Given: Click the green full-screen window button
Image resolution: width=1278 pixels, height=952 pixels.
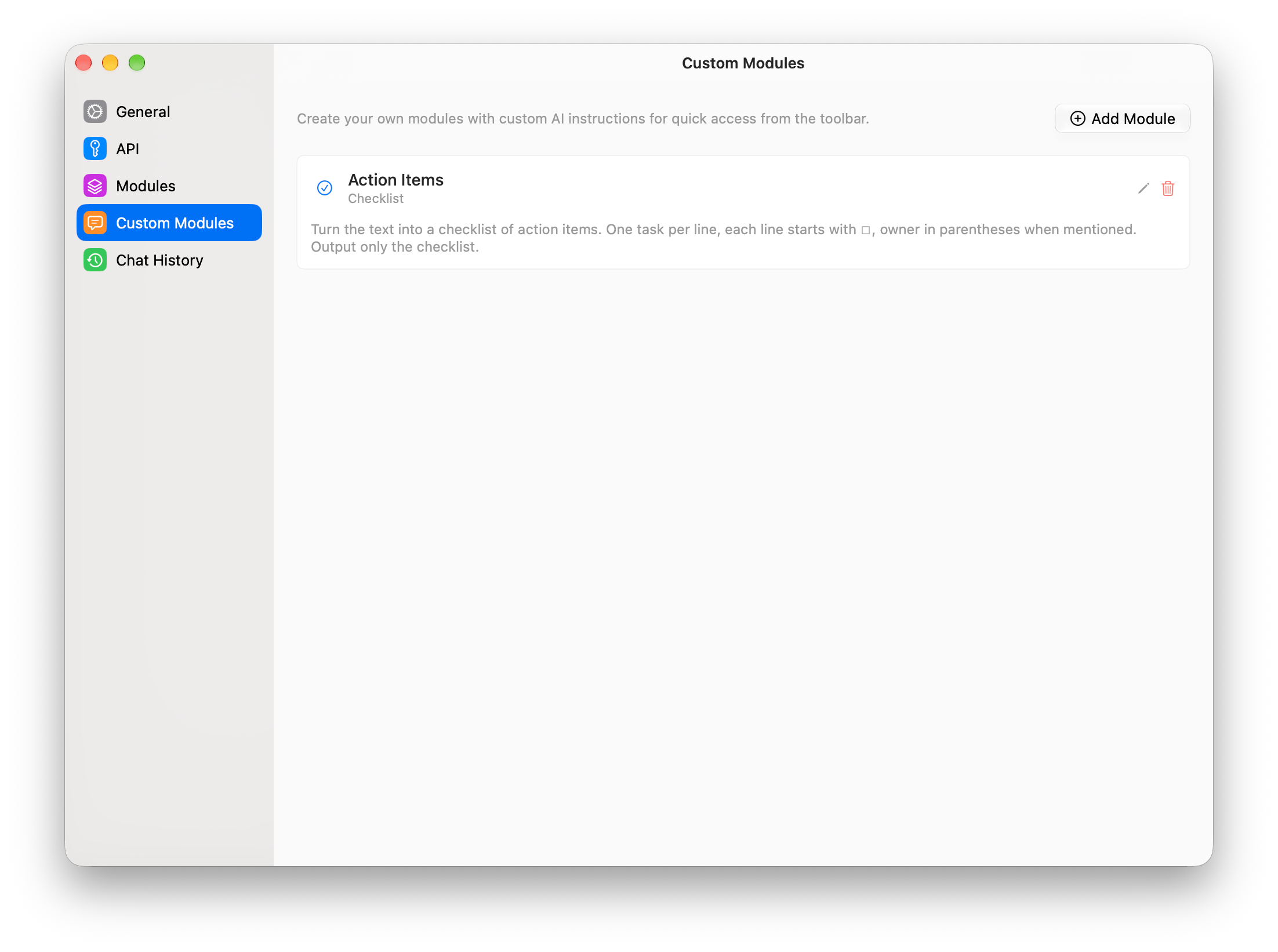Looking at the screenshot, I should pyautogui.click(x=137, y=63).
